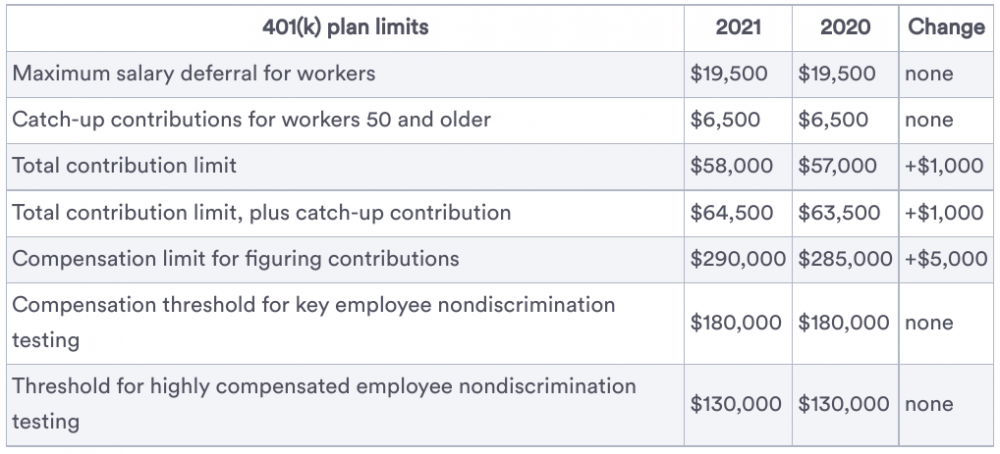Click "Total contribution limit, plus catch-up contribution" label
1000x454 pixels.
(x=261, y=213)
